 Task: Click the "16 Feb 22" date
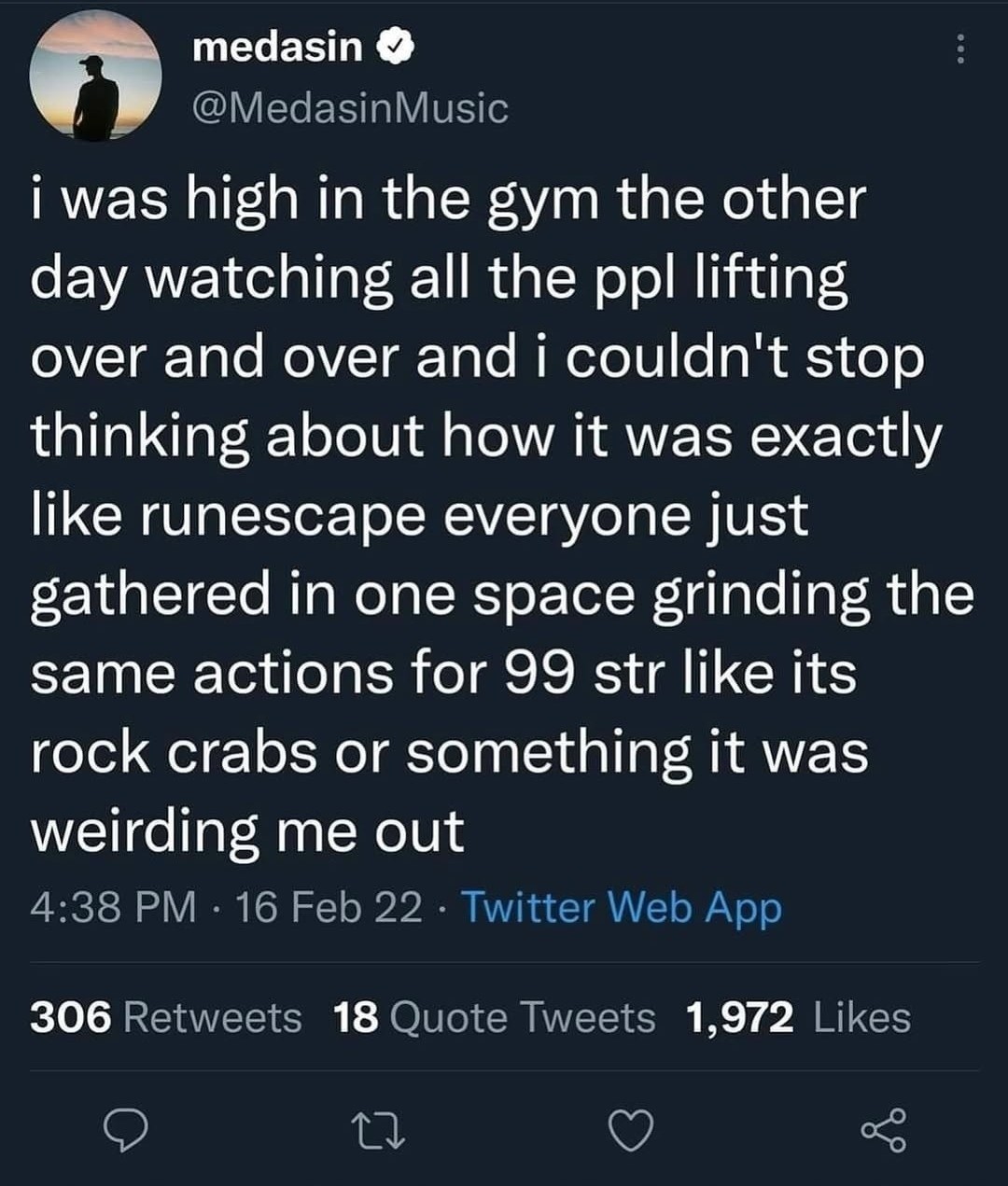329,907
